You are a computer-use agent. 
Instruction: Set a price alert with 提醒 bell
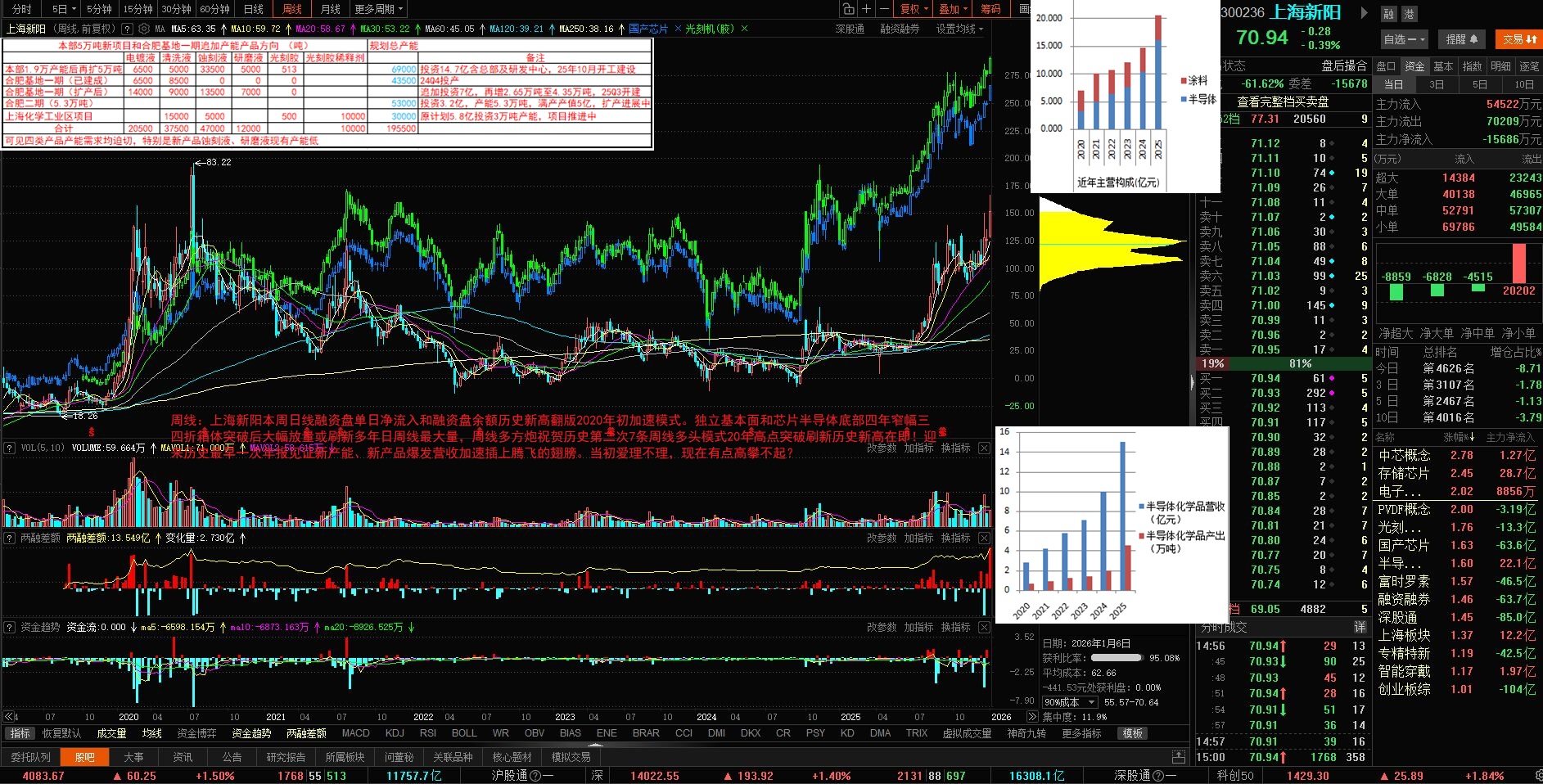[x=1461, y=39]
